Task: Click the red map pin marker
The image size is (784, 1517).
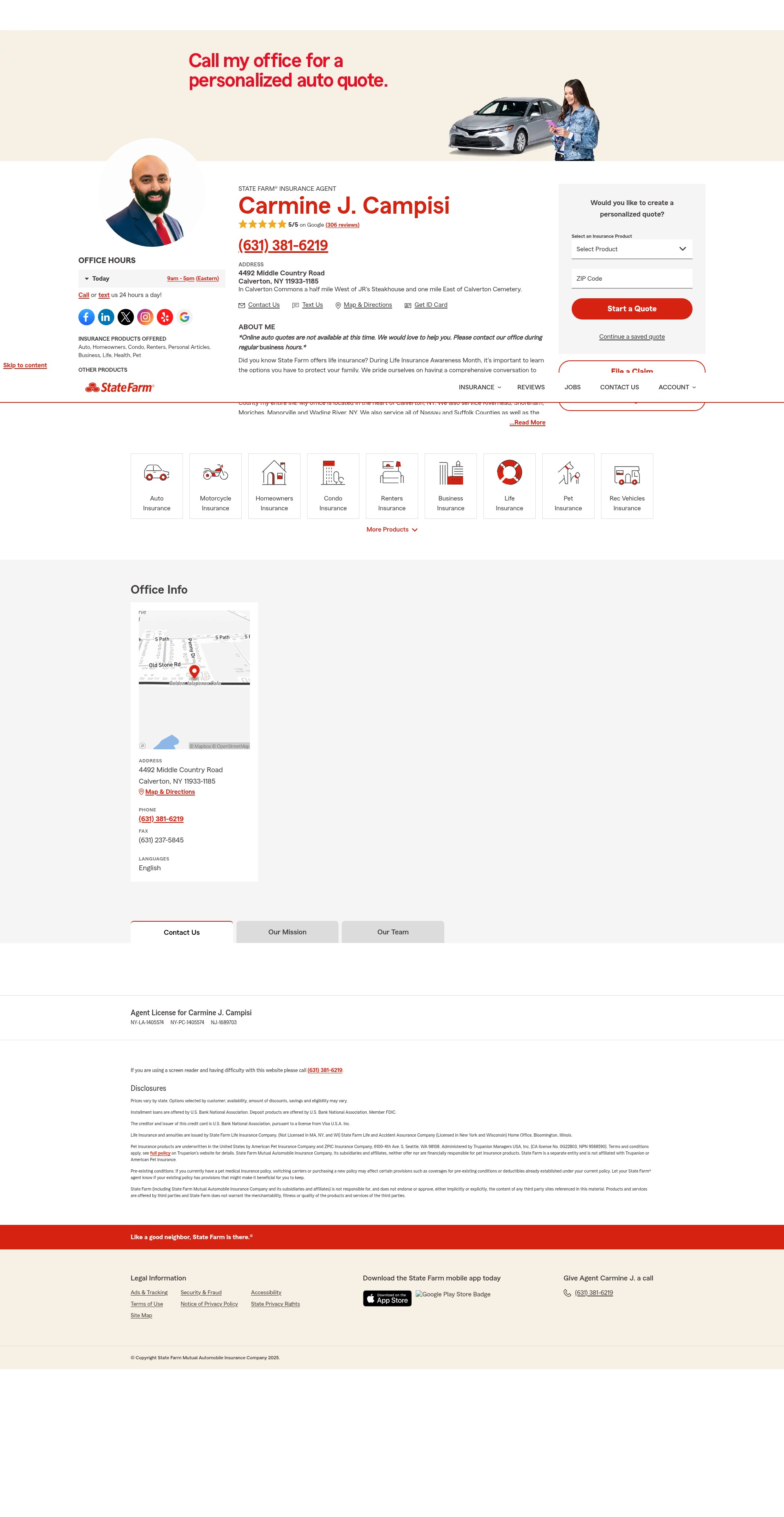Action: point(194,671)
